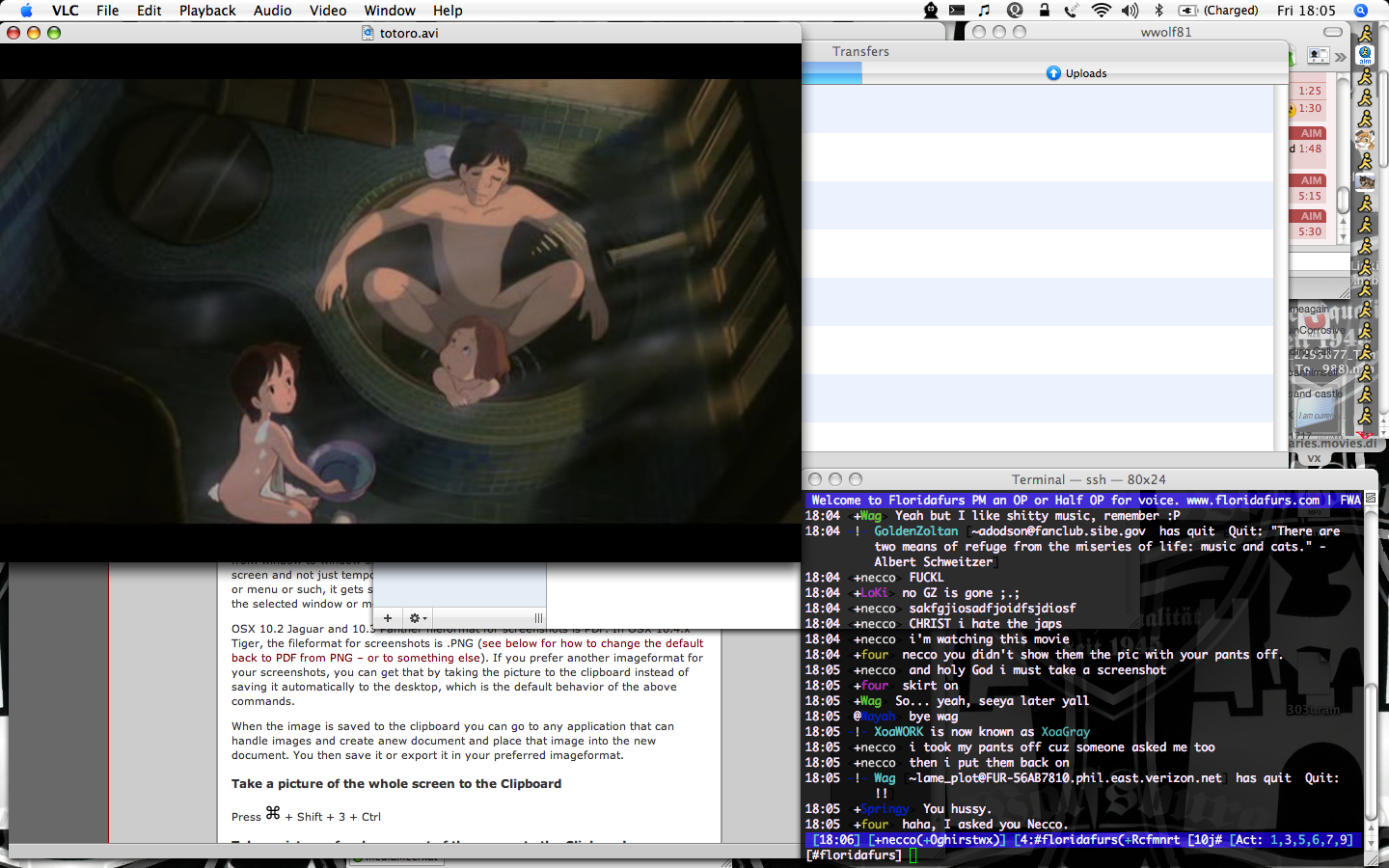Open the Edit menu

tap(149, 11)
